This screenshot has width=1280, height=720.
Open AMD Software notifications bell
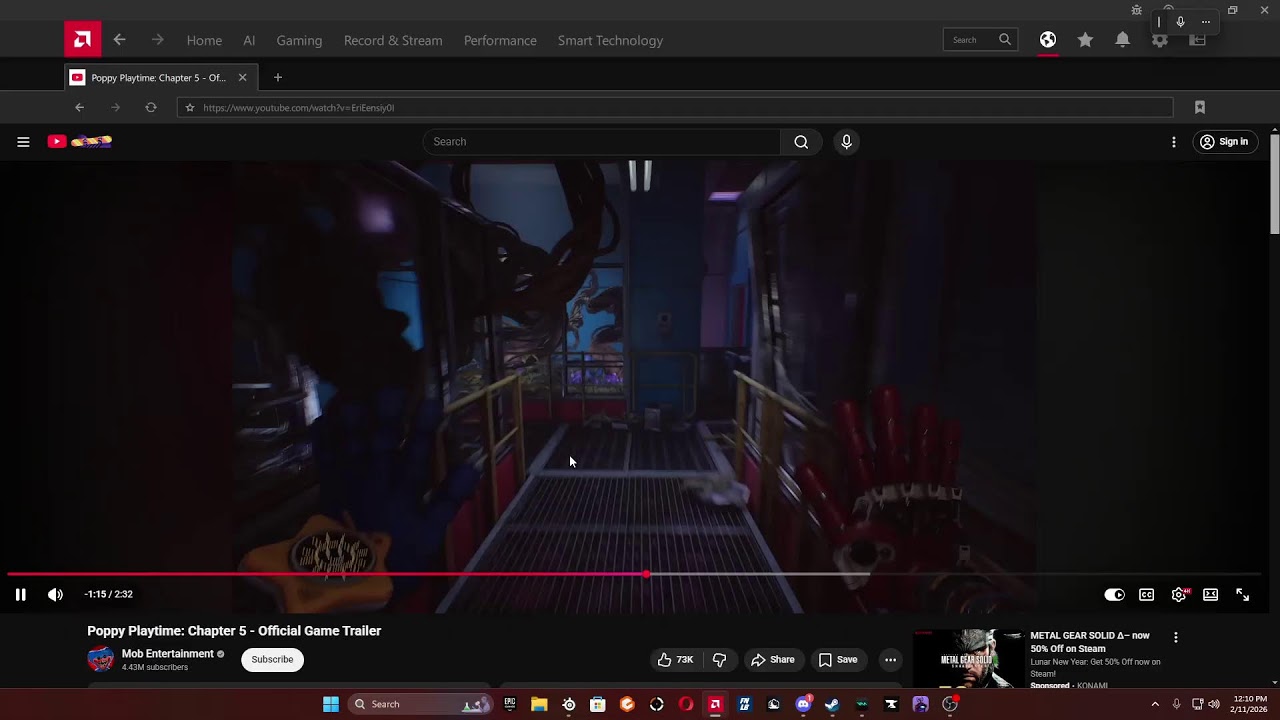pyautogui.click(x=1122, y=40)
